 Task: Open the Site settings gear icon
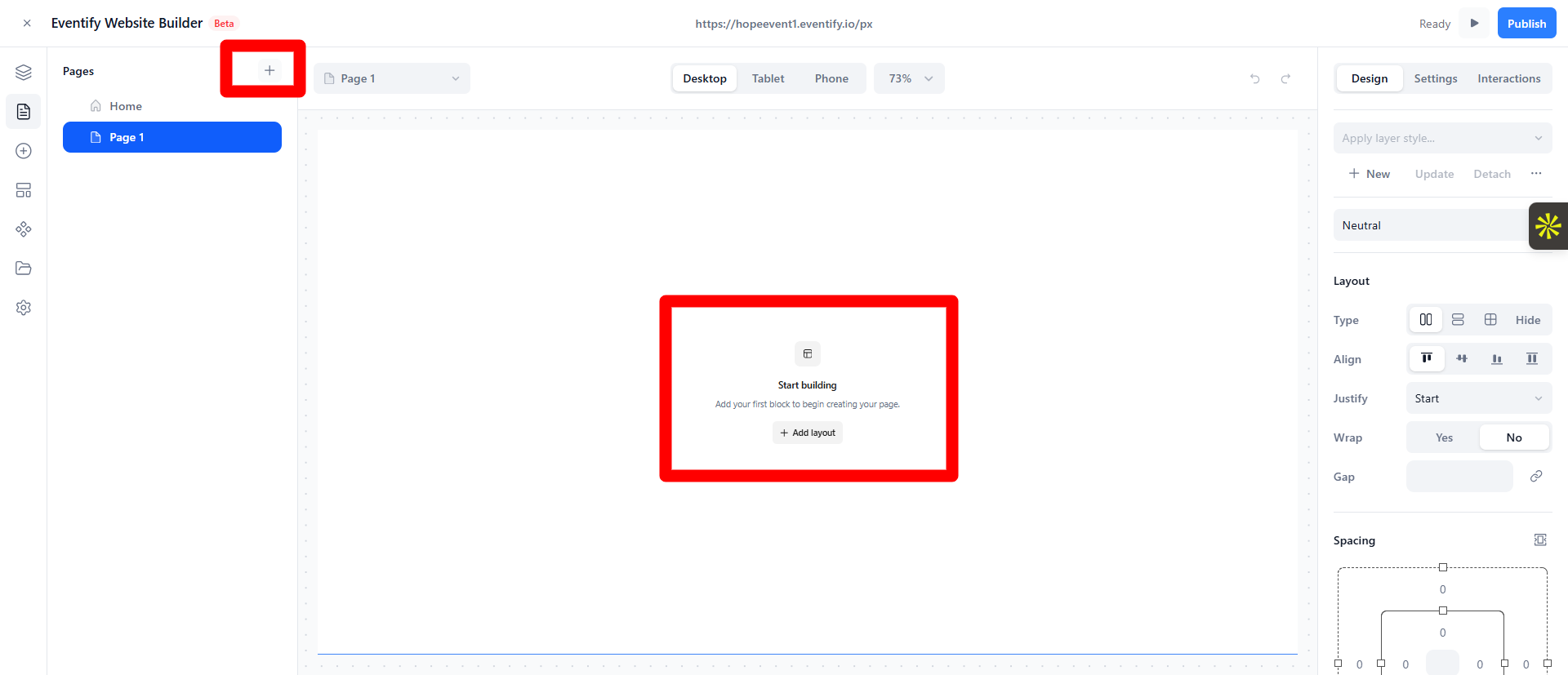[x=24, y=308]
